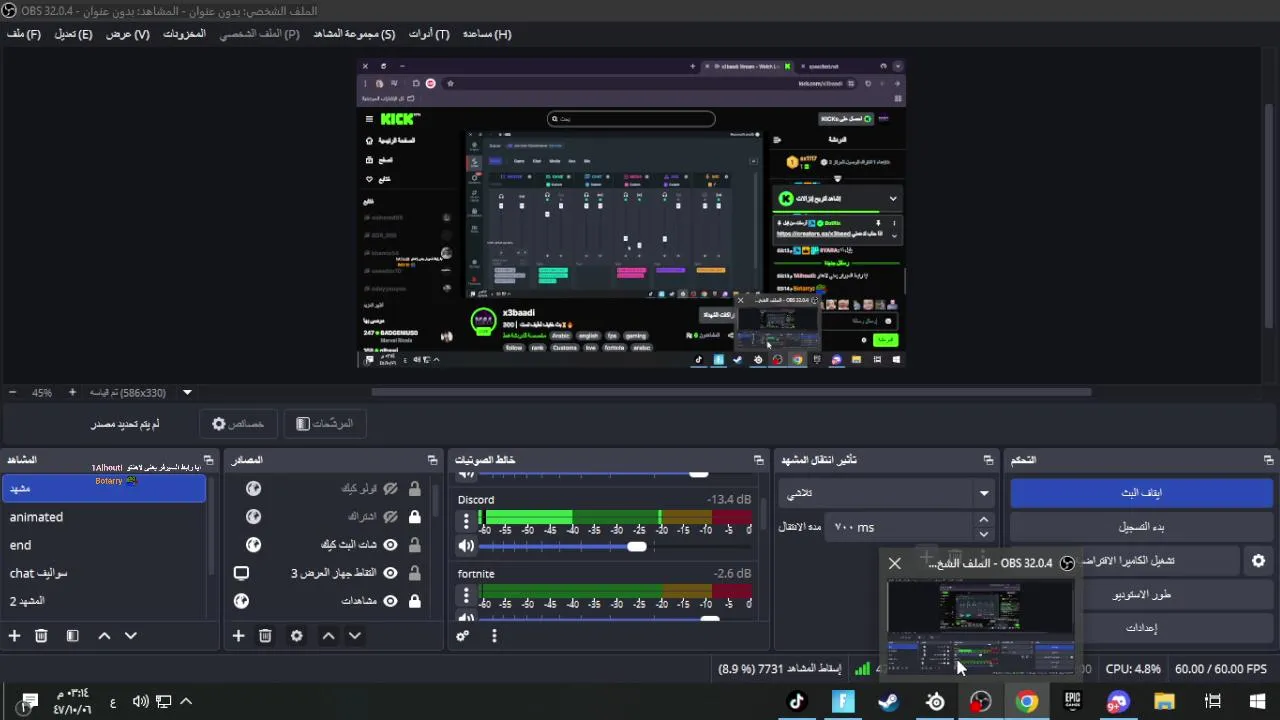
Task: Open the ملف (F) menu
Action: pos(24,34)
